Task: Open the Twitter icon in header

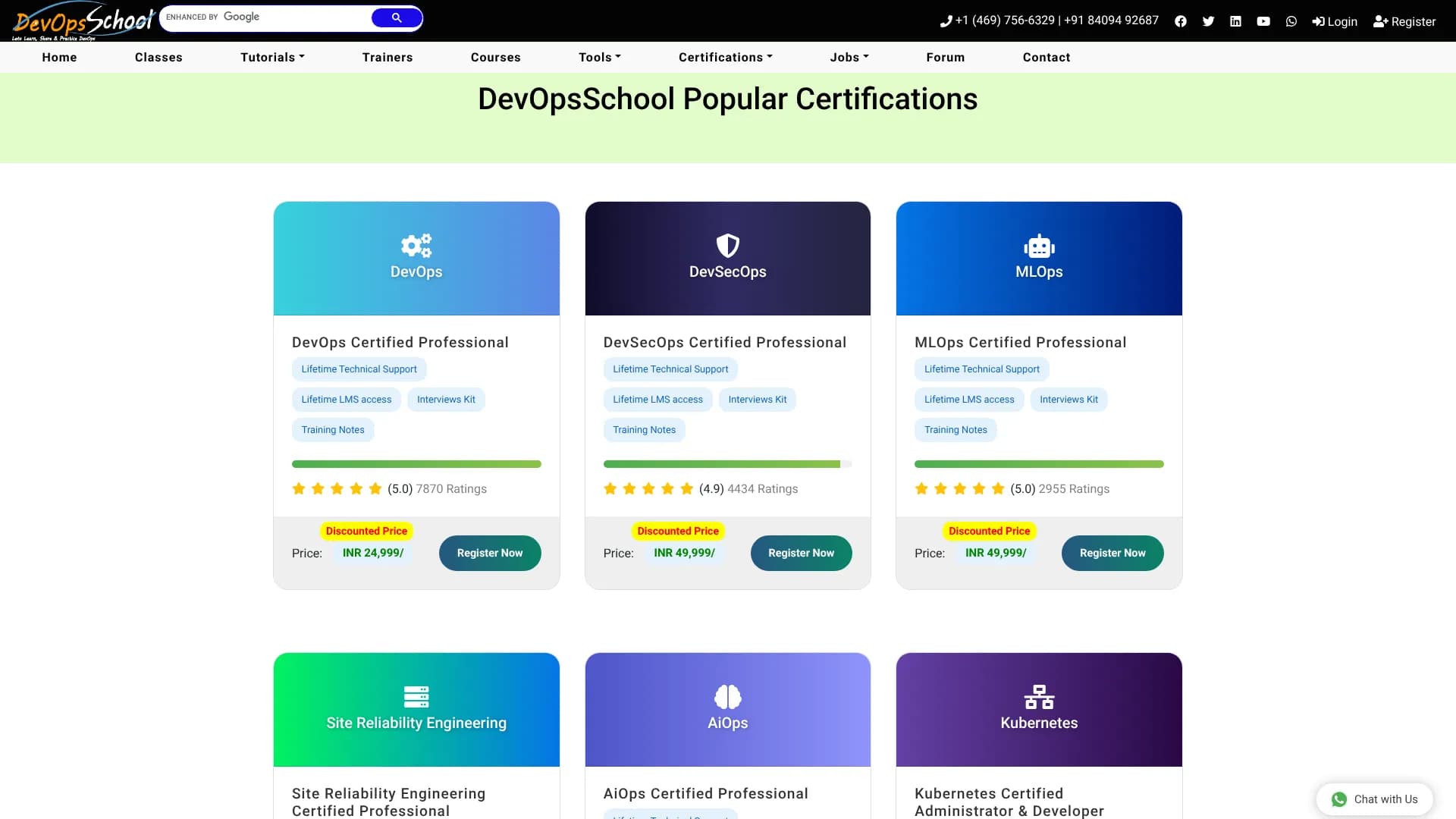Action: click(x=1208, y=21)
